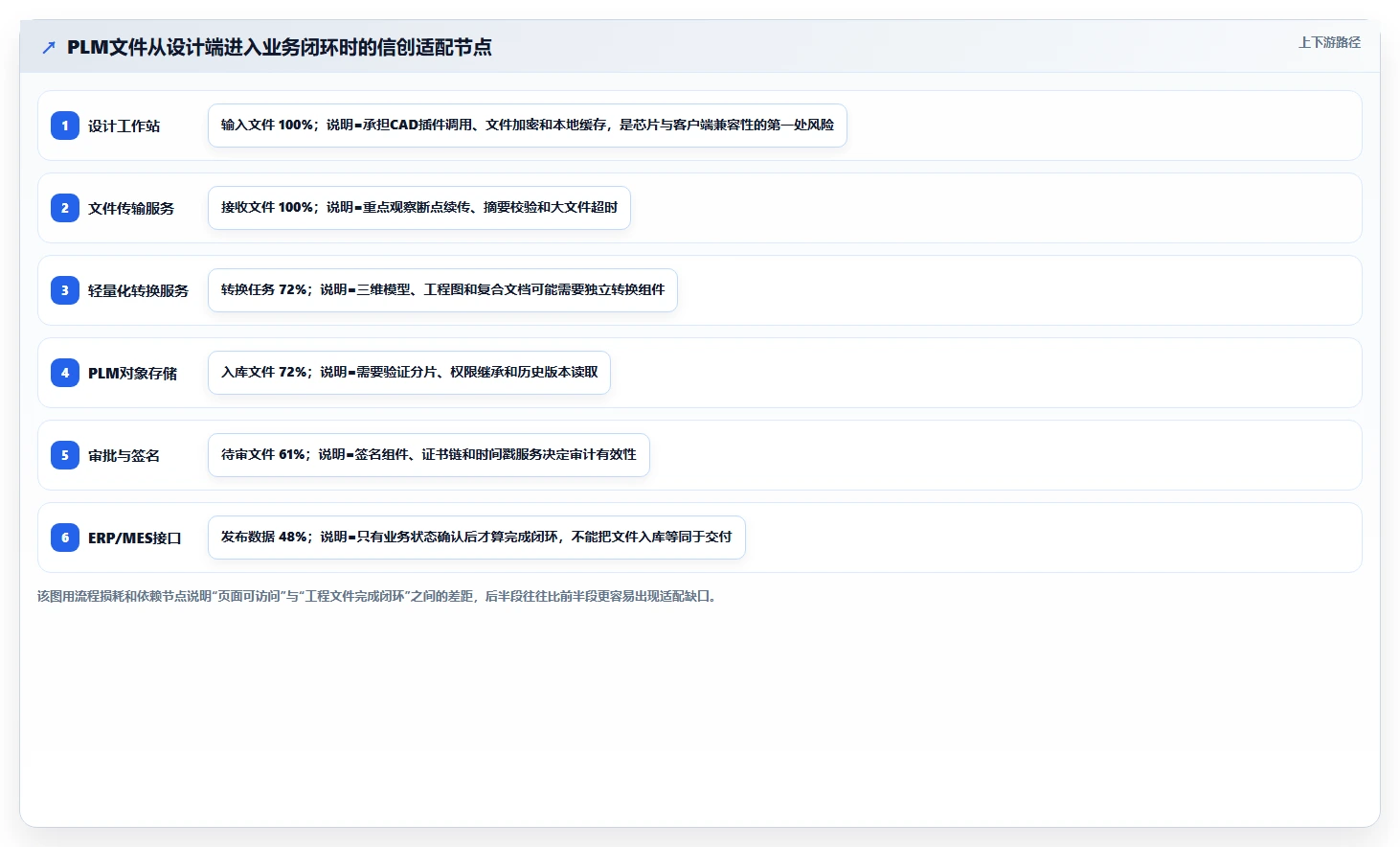
Task: Select the PLM文件从设计端进入业务闭环 title text
Action: pyautogui.click(x=280, y=47)
